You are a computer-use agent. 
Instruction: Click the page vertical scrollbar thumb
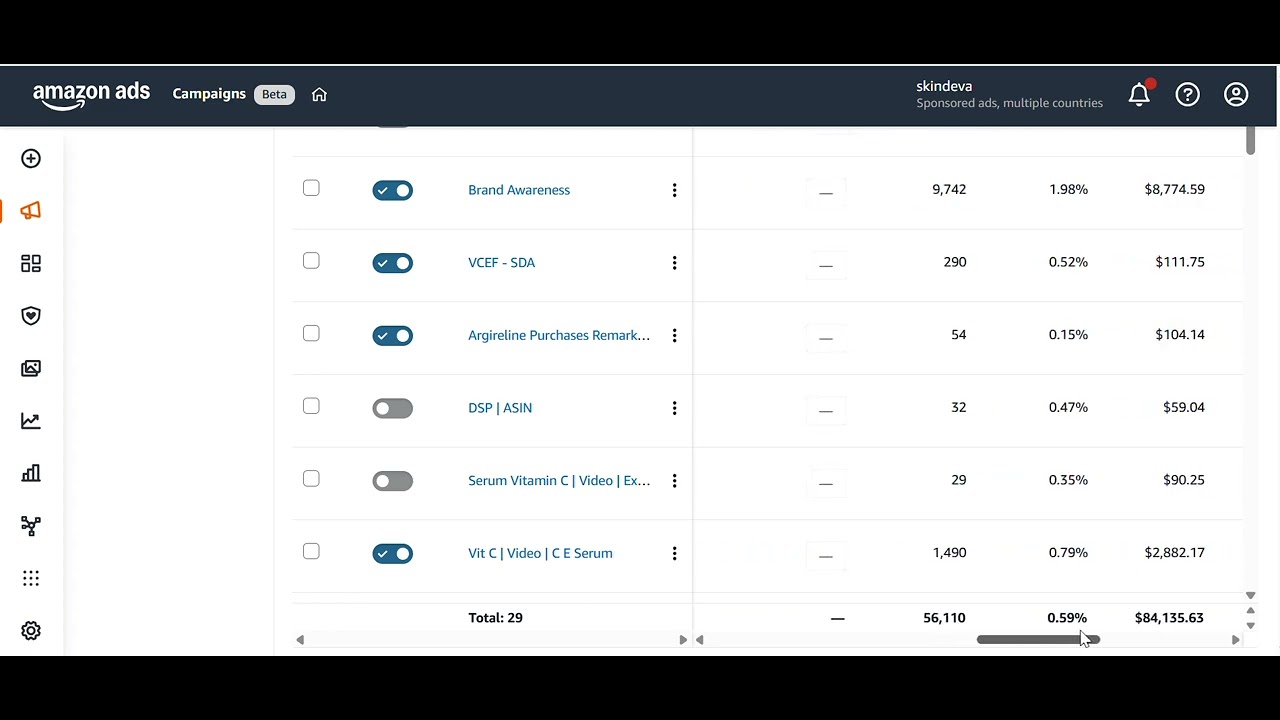(x=1250, y=141)
